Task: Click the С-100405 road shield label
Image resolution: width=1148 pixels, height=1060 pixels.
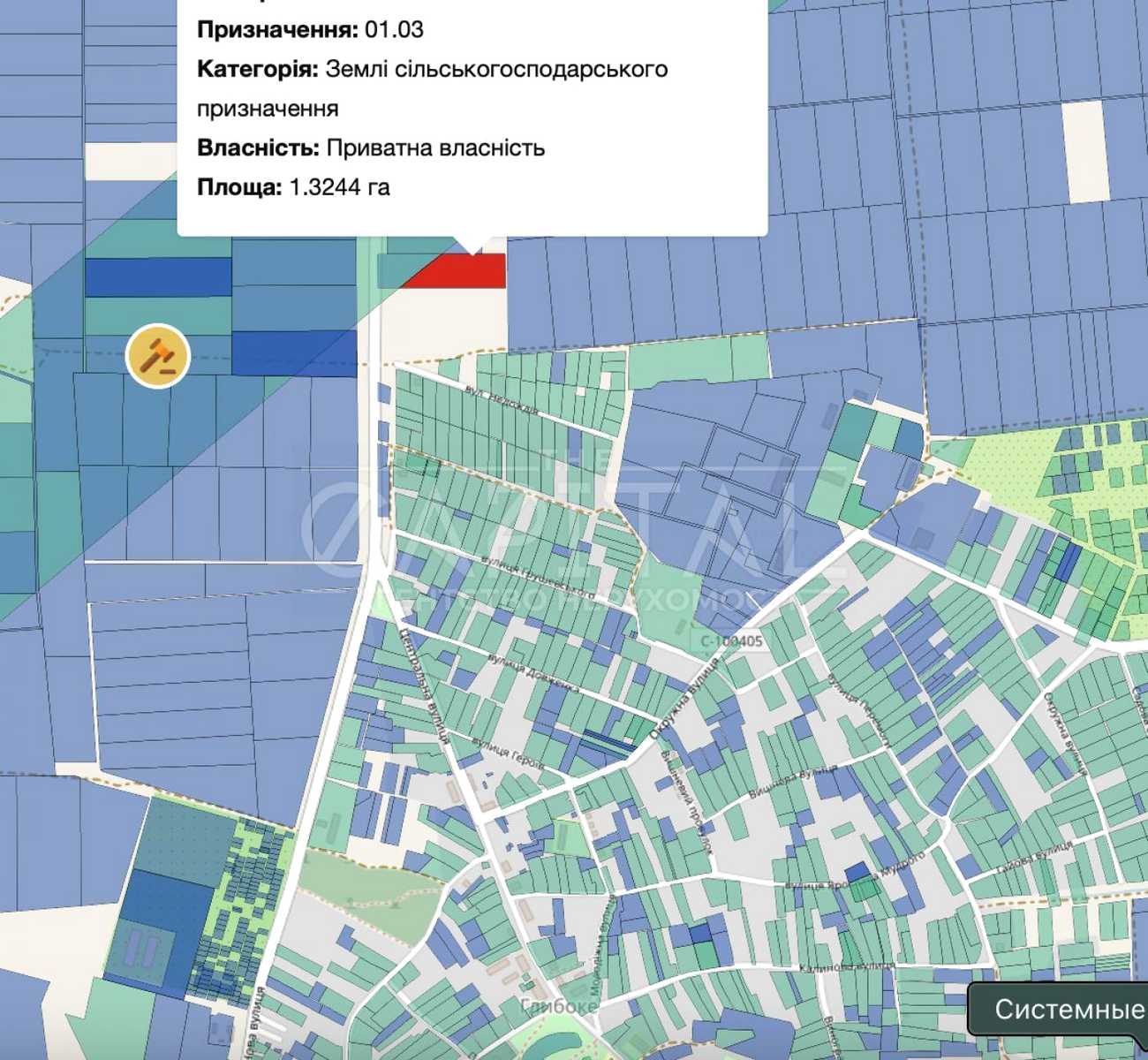Action: pos(732,641)
